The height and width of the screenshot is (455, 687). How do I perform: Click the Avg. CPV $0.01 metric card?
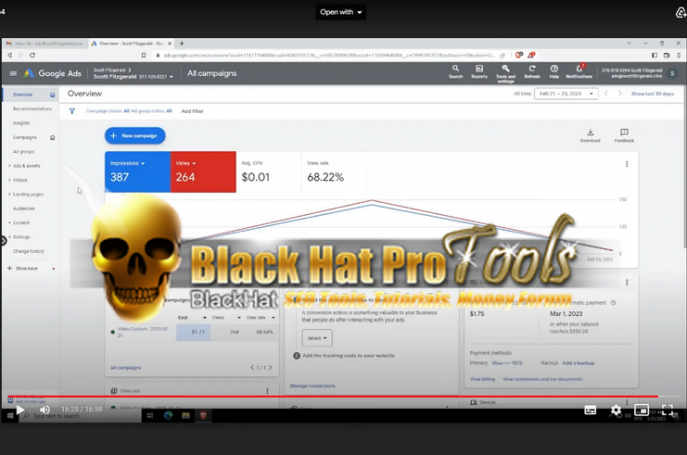pos(269,172)
